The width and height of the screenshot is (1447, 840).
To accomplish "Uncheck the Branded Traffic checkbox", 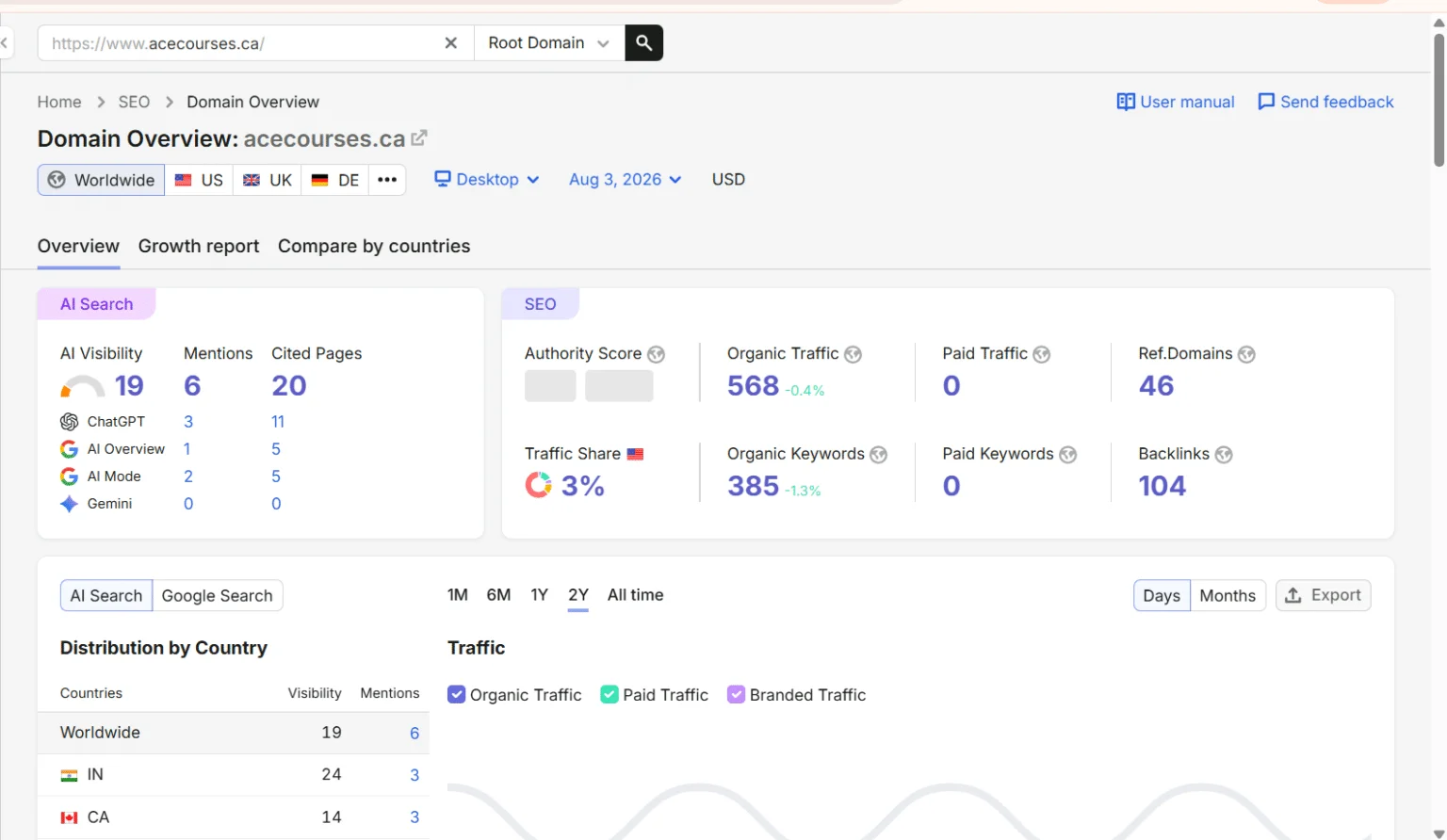I will tap(737, 695).
